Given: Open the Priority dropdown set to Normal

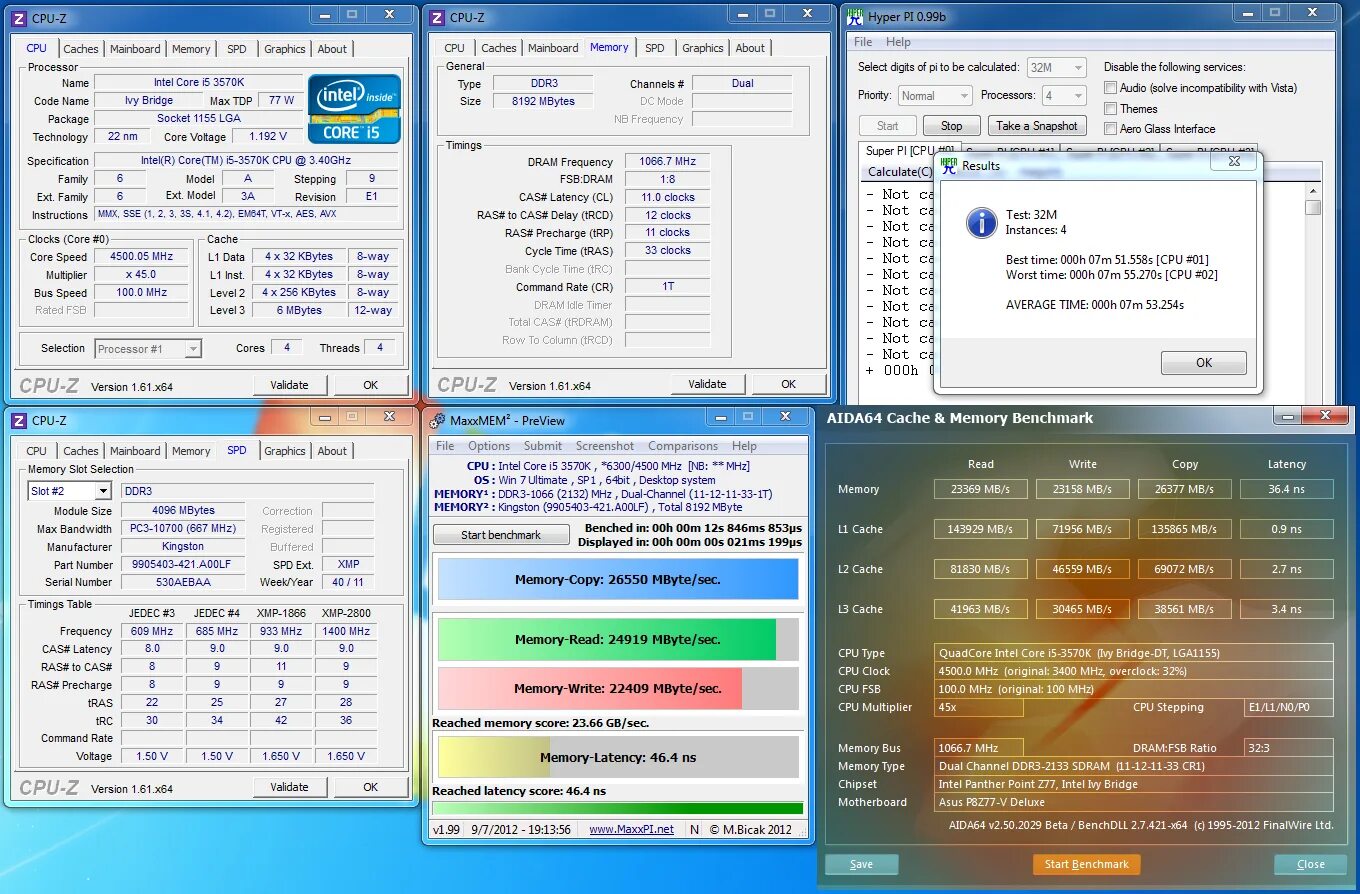Looking at the screenshot, I should tap(935, 96).
